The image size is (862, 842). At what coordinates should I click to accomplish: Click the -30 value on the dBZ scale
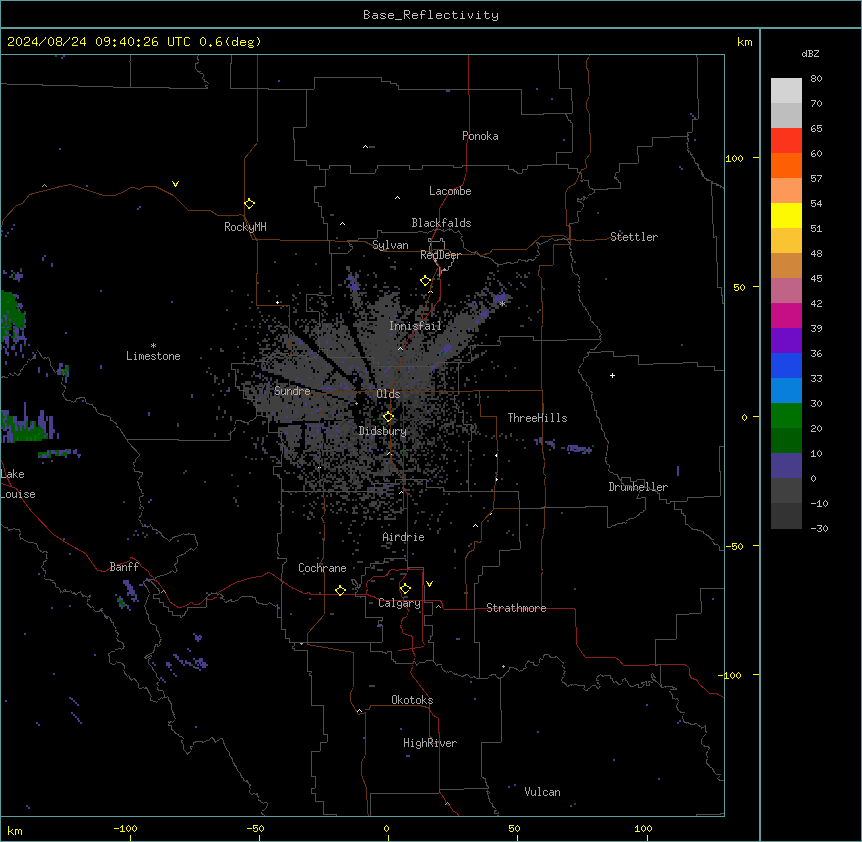click(x=819, y=528)
